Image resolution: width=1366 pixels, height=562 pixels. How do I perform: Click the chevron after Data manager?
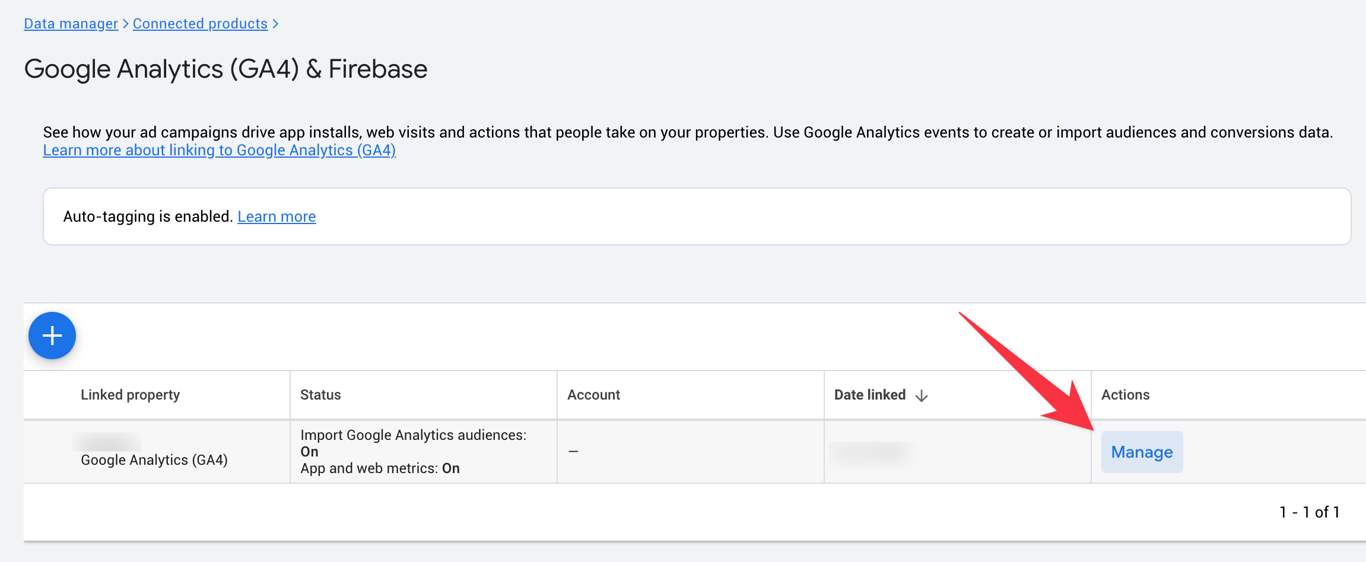coord(125,23)
